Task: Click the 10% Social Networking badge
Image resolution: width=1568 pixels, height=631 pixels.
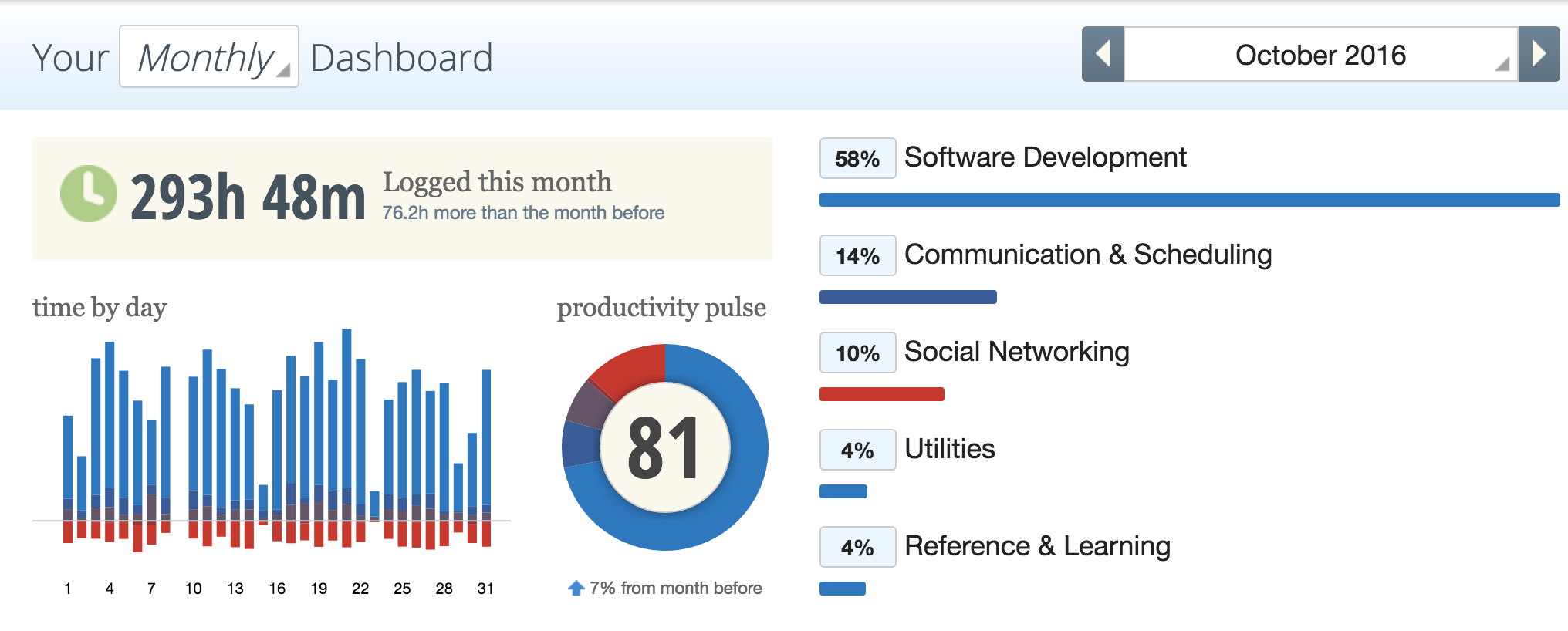Action: [857, 353]
